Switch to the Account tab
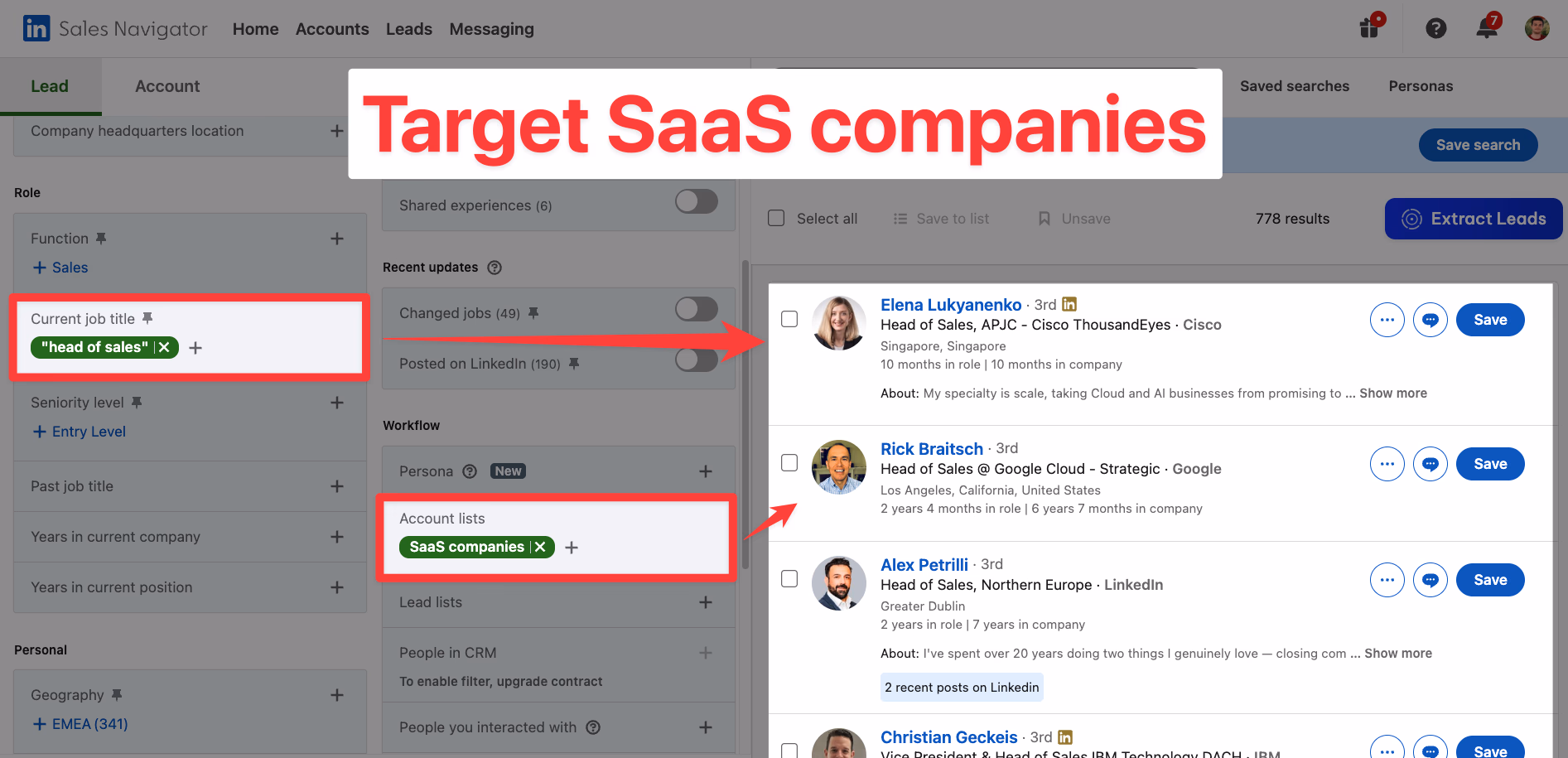 coord(167,86)
